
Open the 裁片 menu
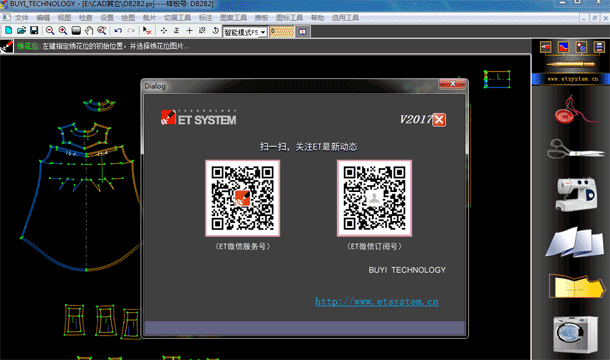[149, 18]
